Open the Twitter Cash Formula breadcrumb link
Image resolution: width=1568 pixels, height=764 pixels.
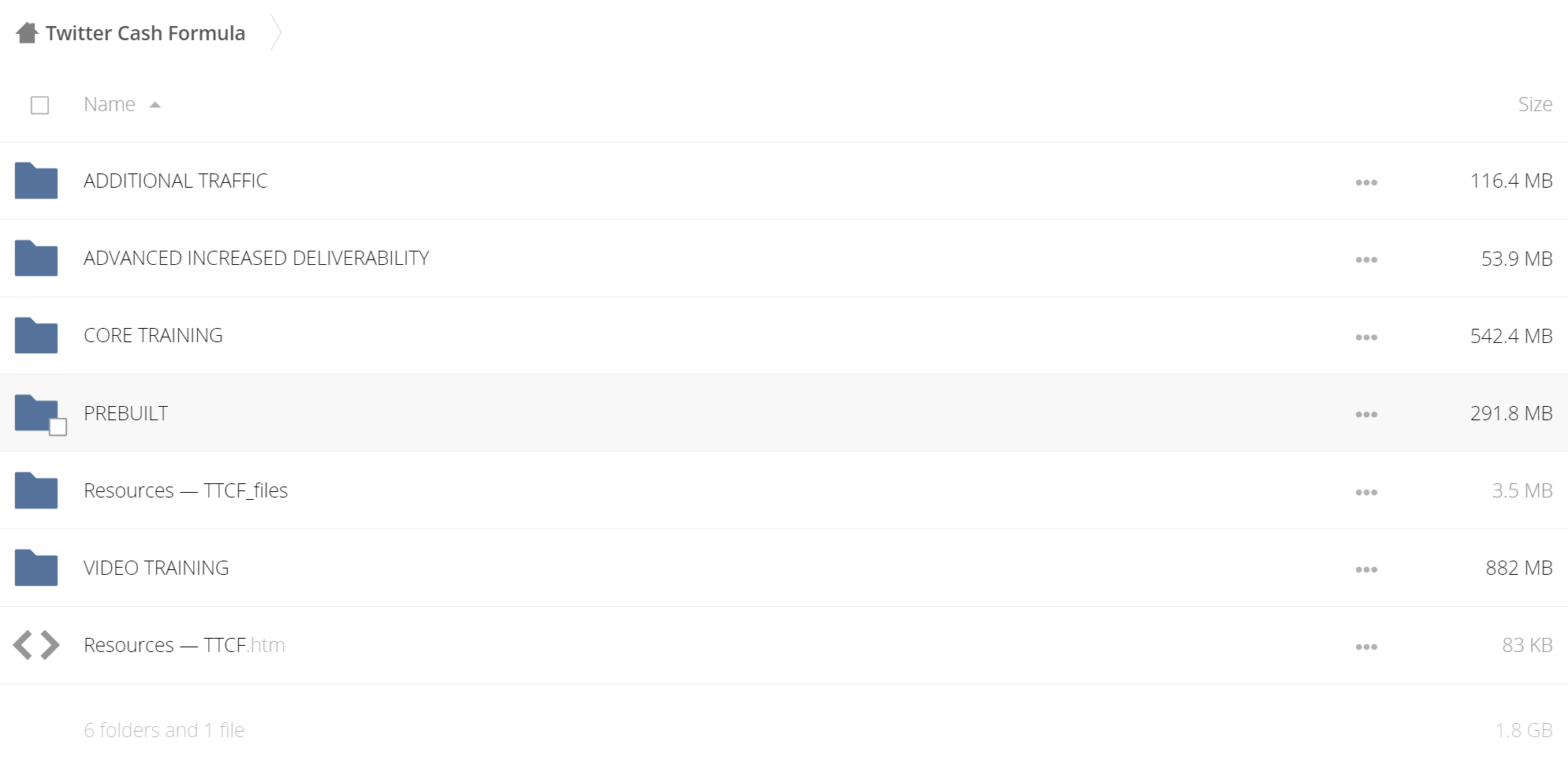[145, 33]
